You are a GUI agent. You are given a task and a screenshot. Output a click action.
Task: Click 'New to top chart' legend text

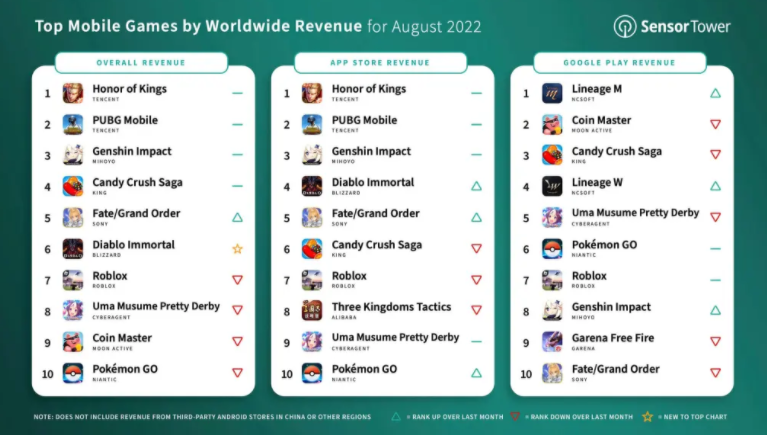[x=695, y=417]
